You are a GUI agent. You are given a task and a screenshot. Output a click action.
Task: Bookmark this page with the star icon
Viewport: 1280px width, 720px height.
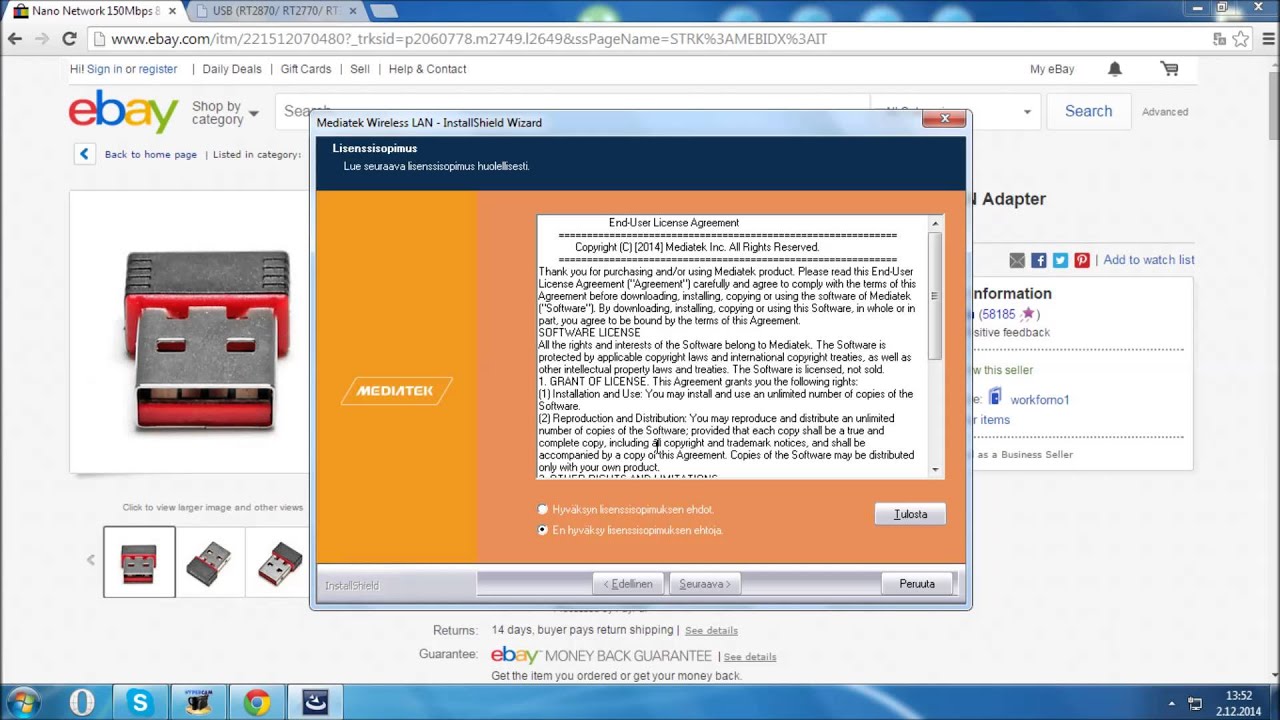click(x=1241, y=39)
